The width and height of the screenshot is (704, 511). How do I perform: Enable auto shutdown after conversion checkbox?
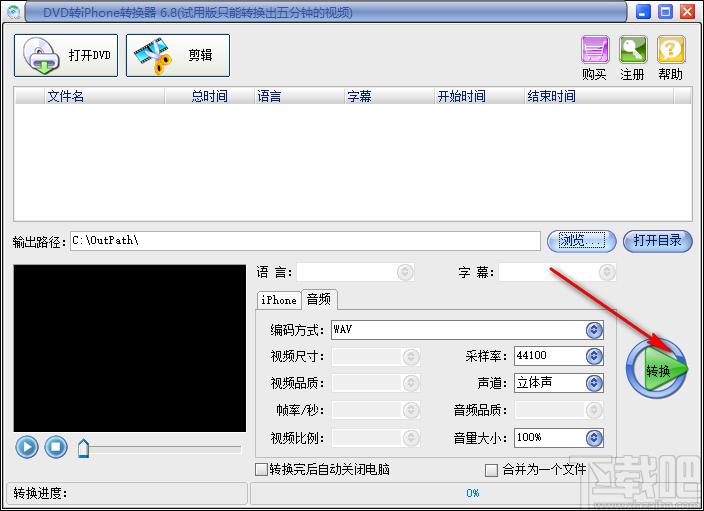tap(262, 469)
